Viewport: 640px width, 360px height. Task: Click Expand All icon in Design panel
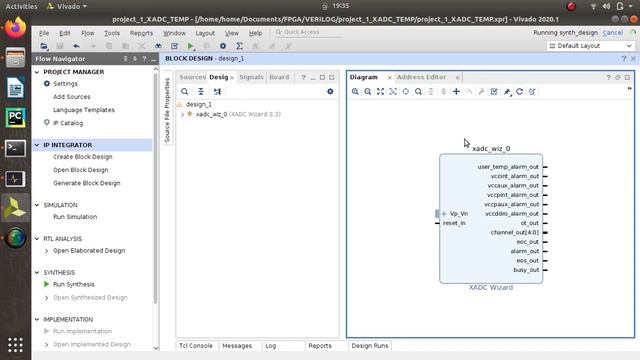click(217, 91)
